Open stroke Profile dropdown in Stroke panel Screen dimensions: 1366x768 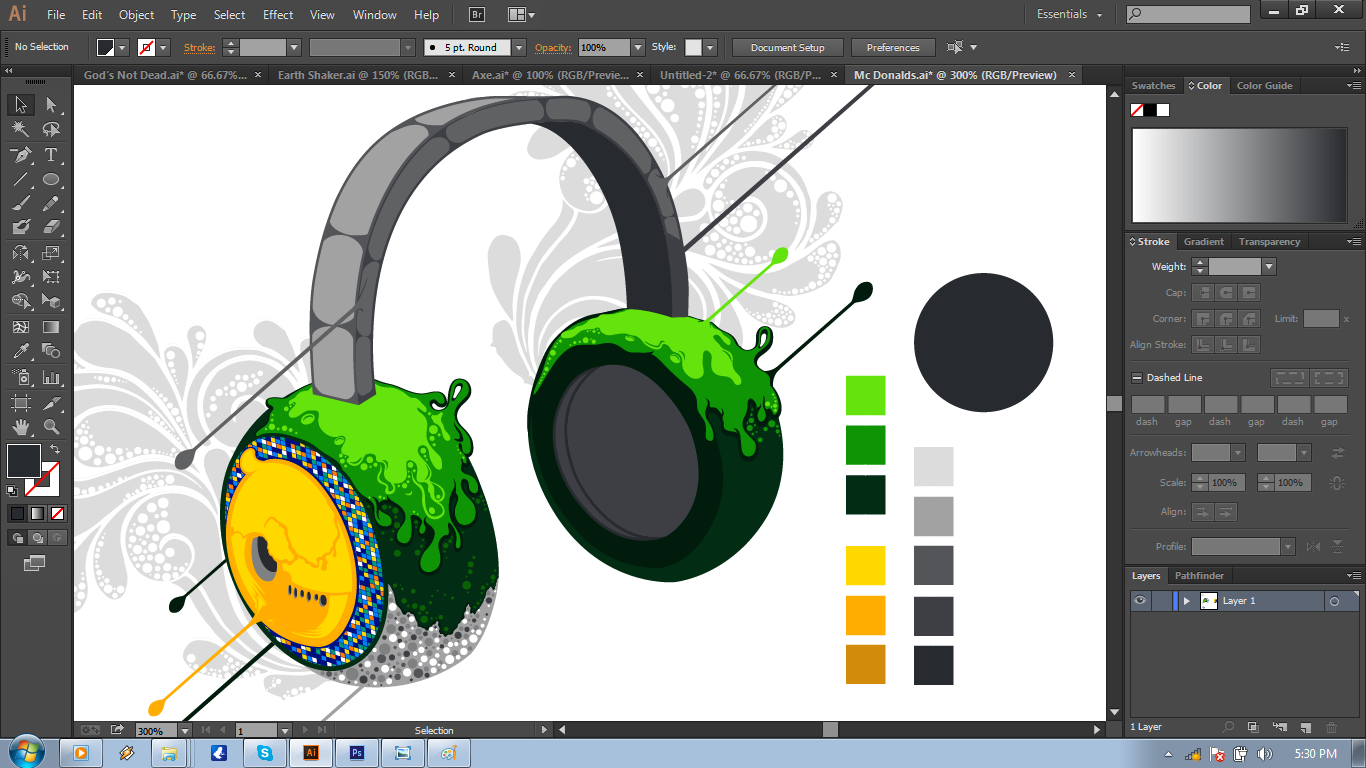point(1288,547)
